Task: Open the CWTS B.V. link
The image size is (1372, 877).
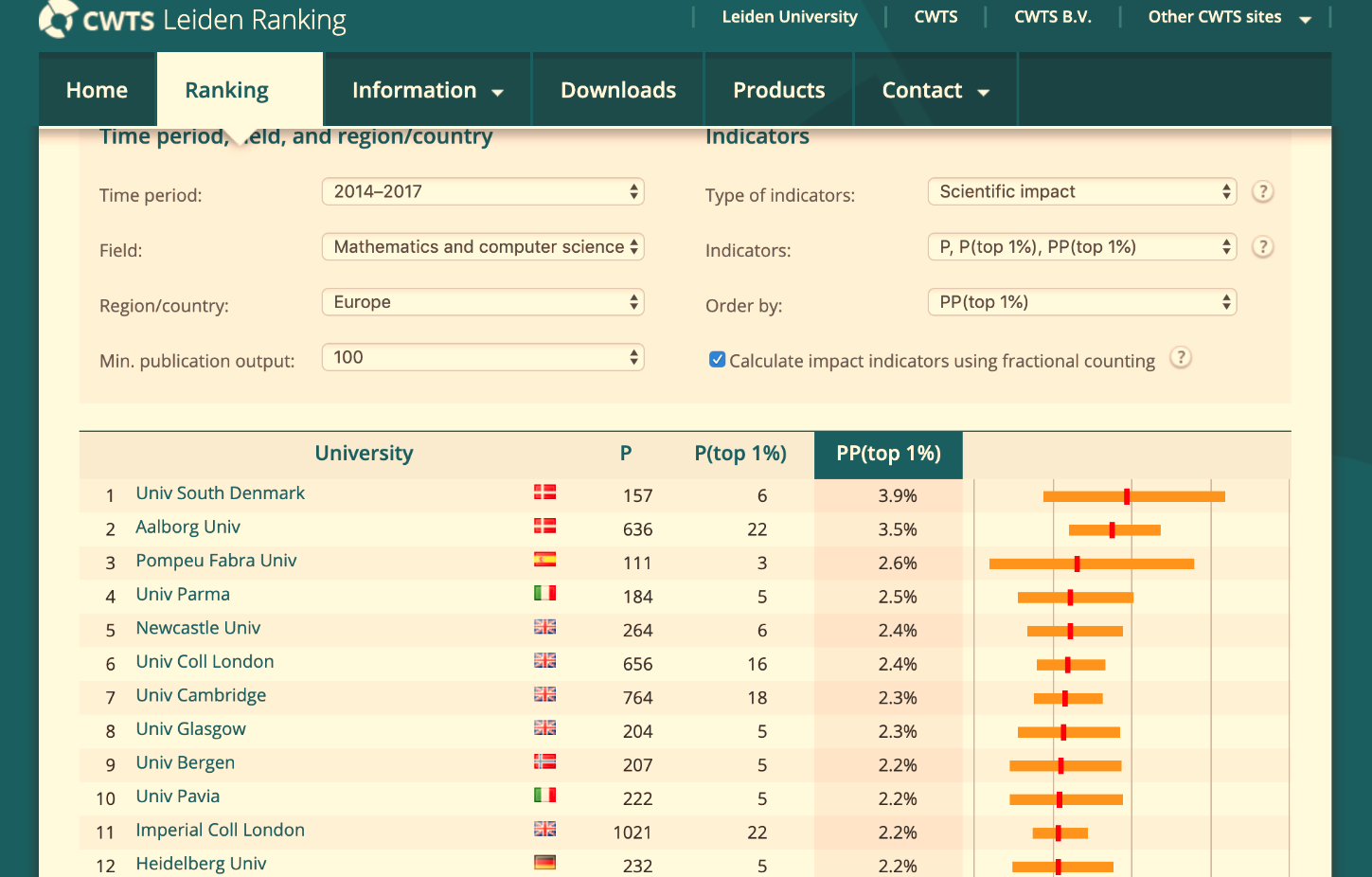Action: [1053, 17]
